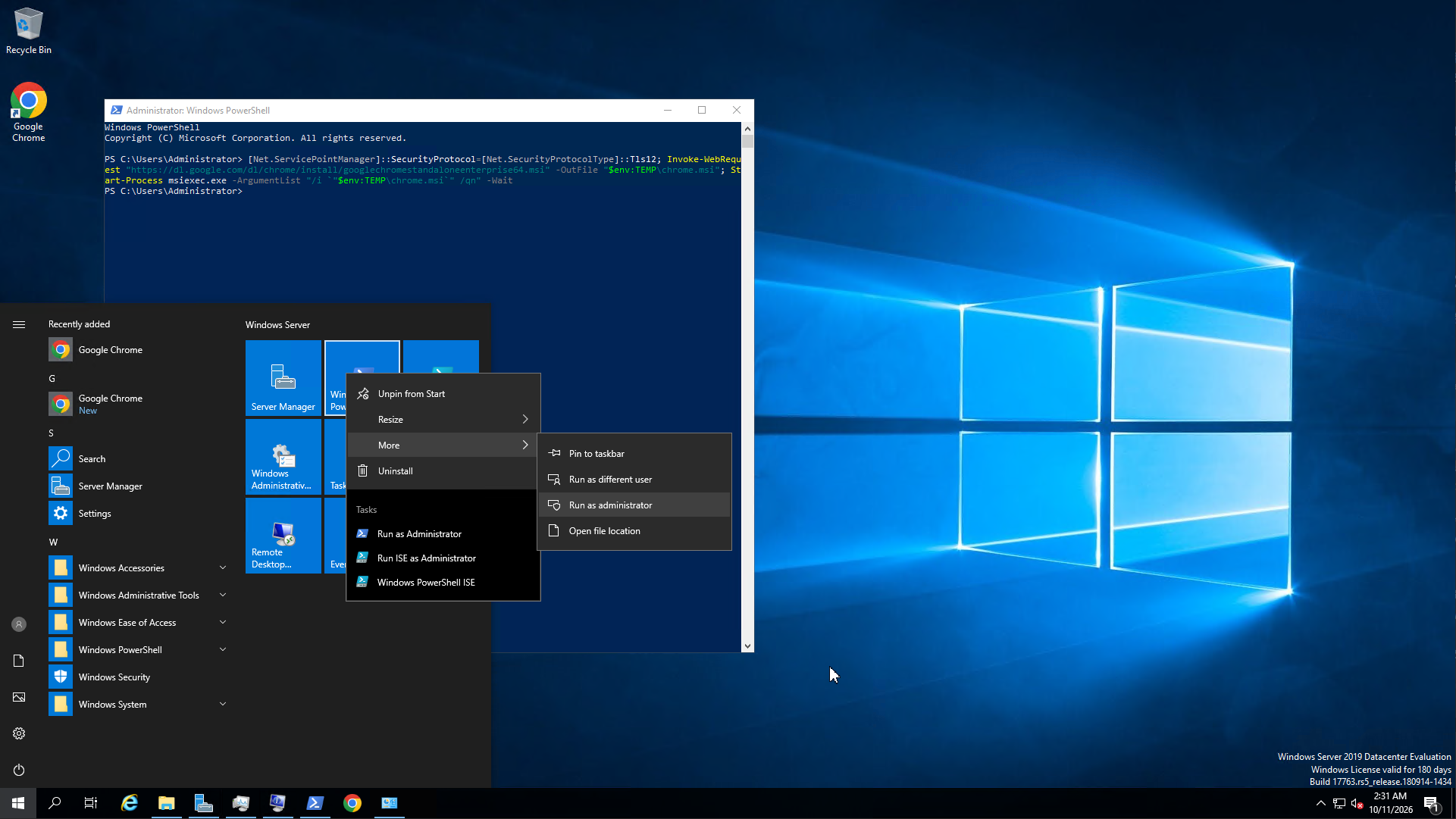1456x819 pixels.
Task: Open Documents icon in Start sidebar
Action: tap(19, 661)
